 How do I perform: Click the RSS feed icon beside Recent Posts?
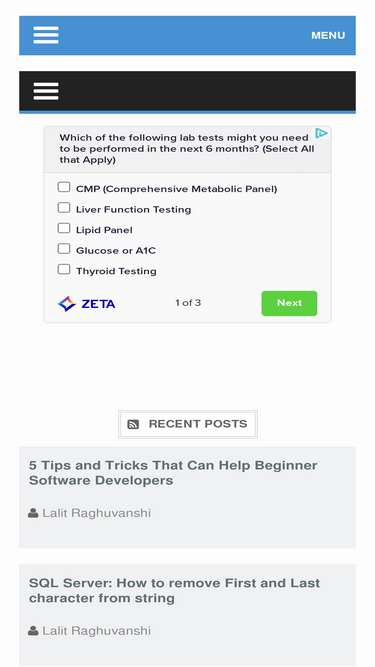pos(133,424)
